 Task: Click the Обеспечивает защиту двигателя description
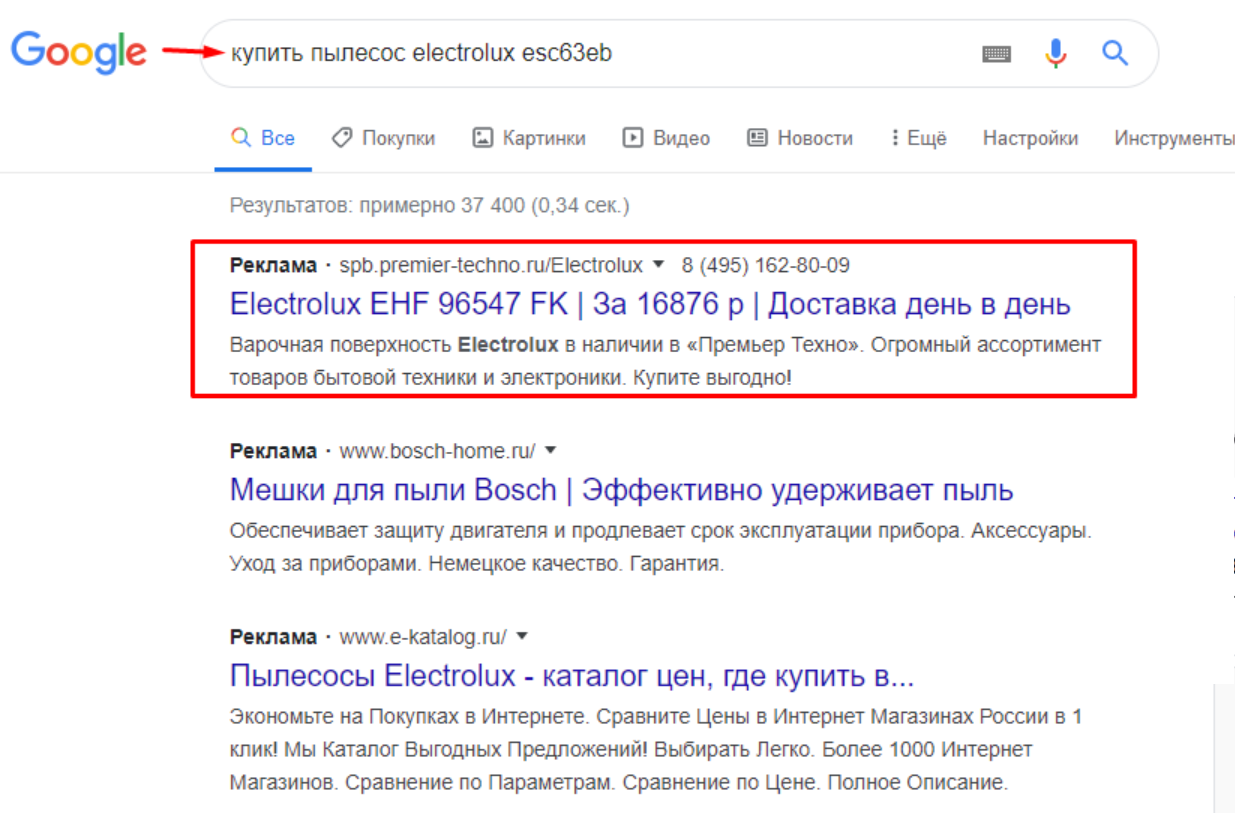pyautogui.click(x=660, y=547)
